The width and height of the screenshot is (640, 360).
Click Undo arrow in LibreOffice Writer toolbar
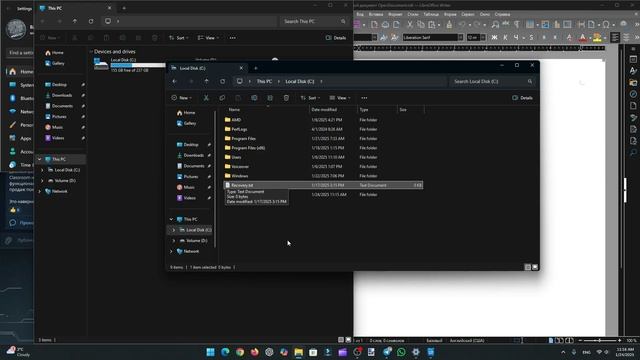click(x=462, y=25)
